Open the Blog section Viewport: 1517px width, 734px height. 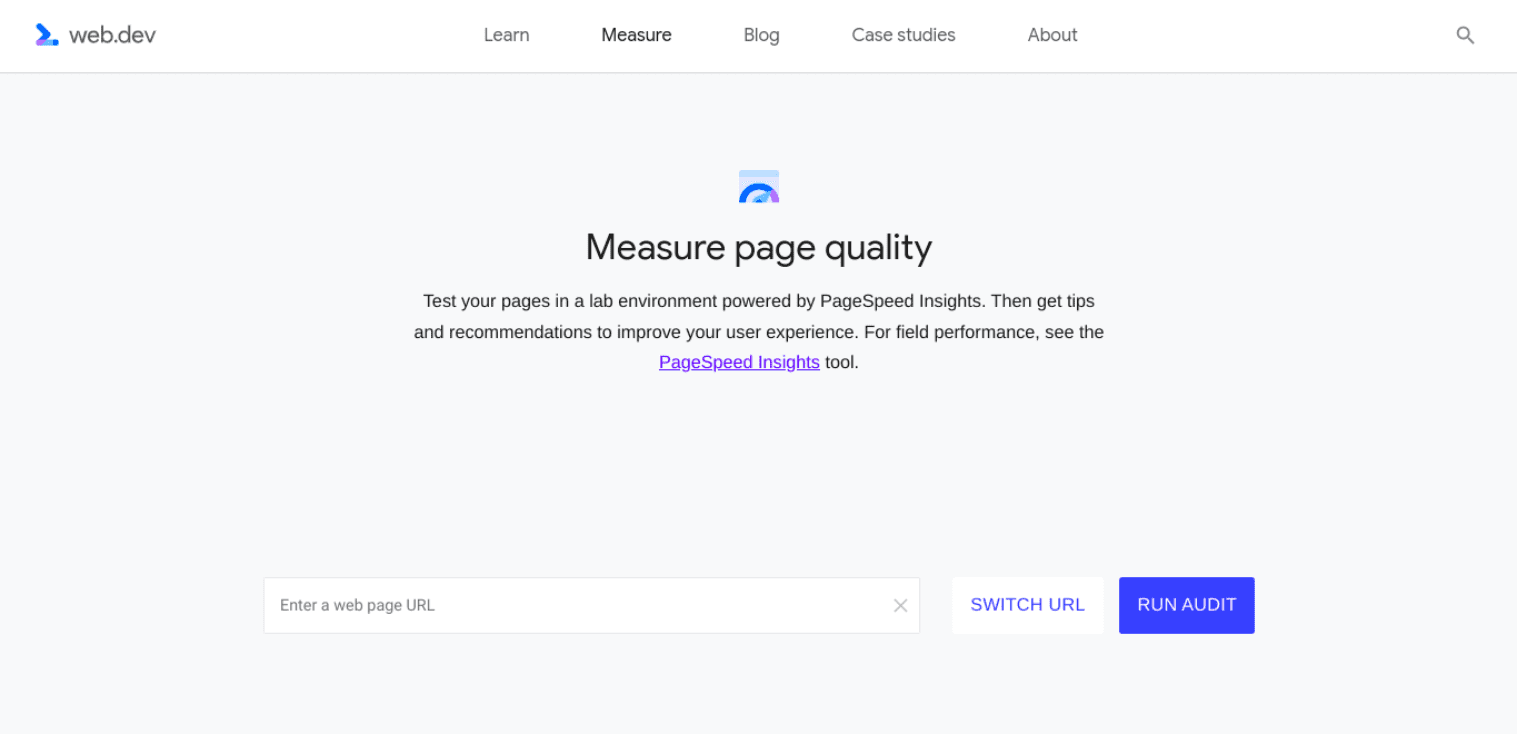pyautogui.click(x=761, y=34)
